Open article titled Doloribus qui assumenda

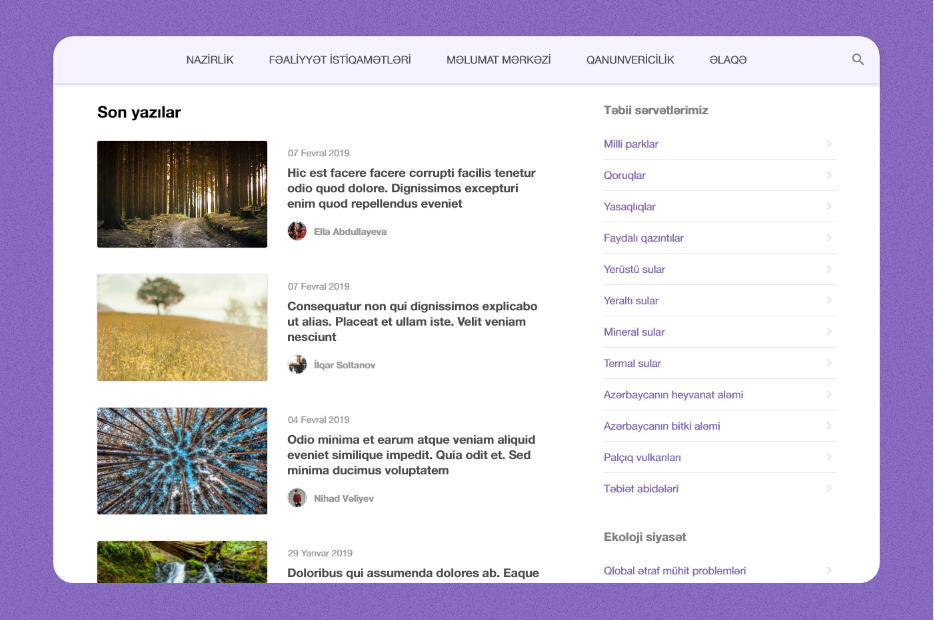pyautogui.click(x=413, y=573)
